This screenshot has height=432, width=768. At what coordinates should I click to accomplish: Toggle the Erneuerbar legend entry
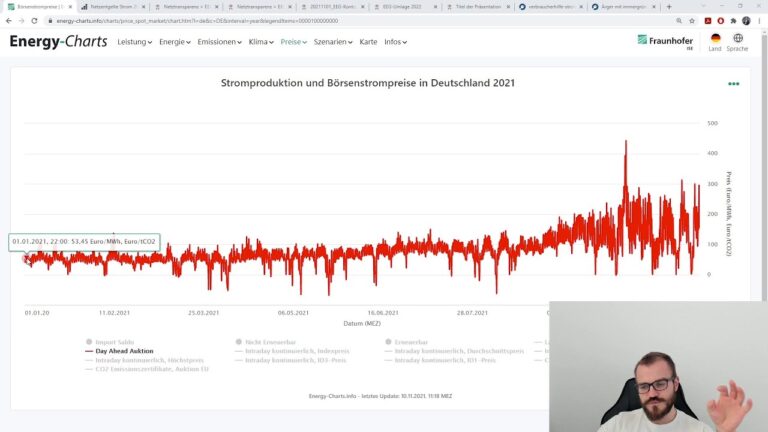(x=406, y=342)
